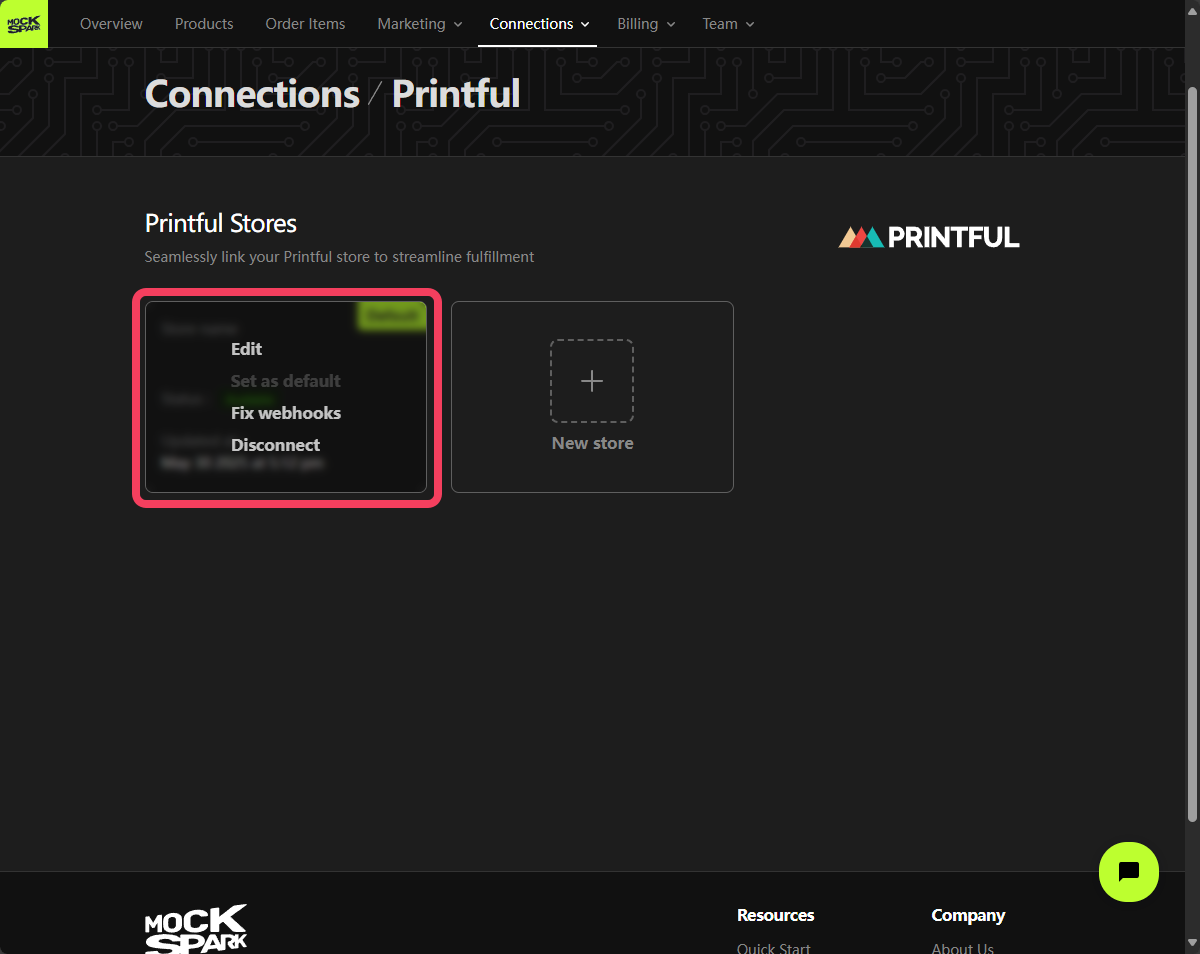1200x954 pixels.
Task: Click the Printful logo
Action: tap(929, 237)
